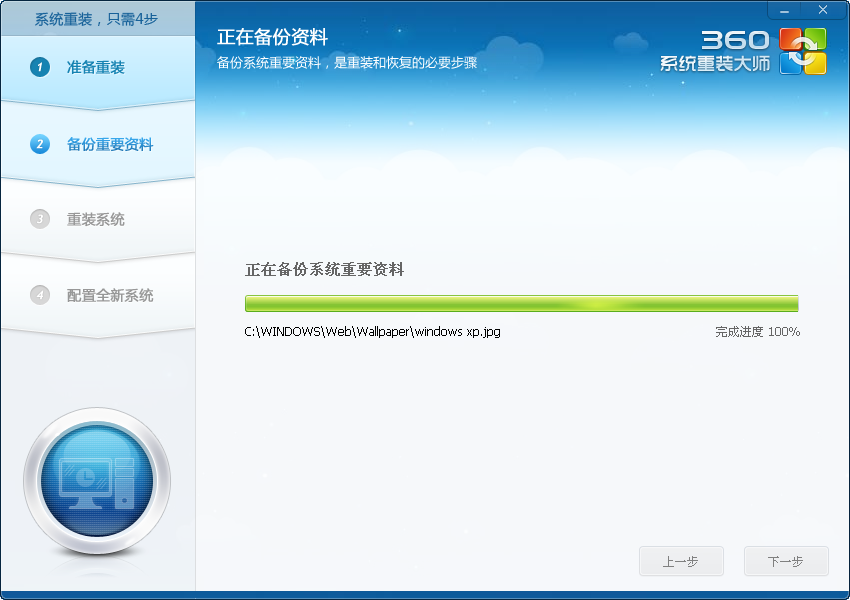Click the 上一步 button
Screen dimensions: 850x600
[681, 561]
